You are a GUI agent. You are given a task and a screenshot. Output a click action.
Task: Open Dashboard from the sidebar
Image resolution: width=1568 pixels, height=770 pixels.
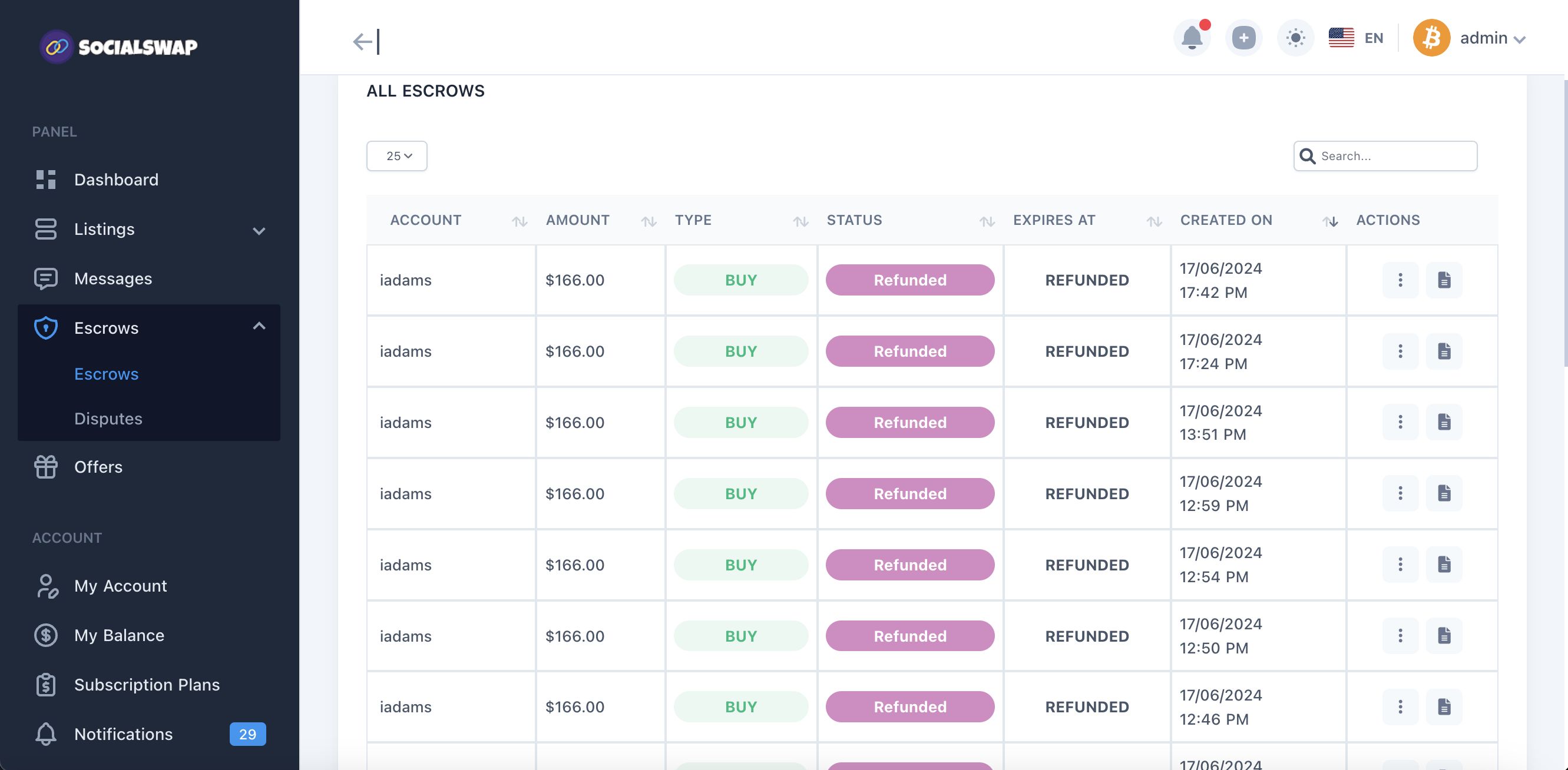(x=115, y=180)
